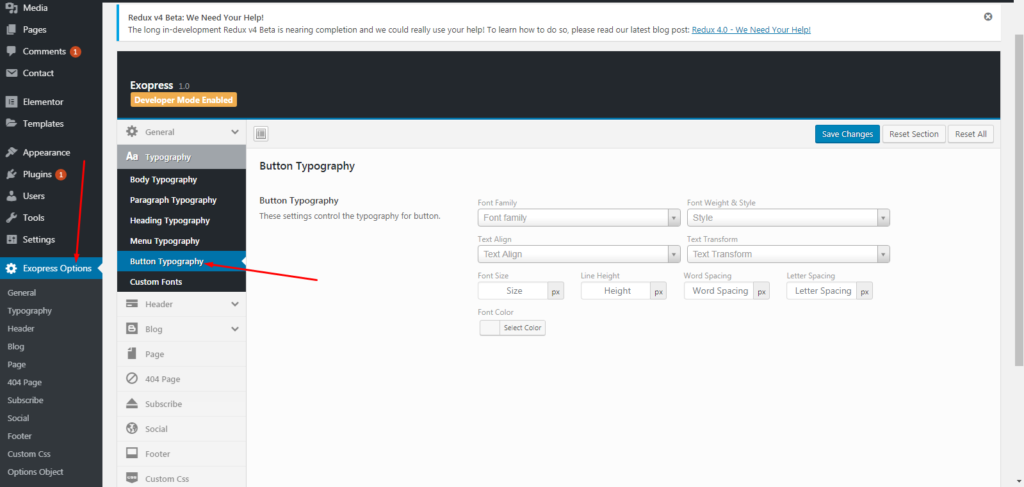Click the 404 Page ban icon
Screen dimensions: 1024x487
132,379
